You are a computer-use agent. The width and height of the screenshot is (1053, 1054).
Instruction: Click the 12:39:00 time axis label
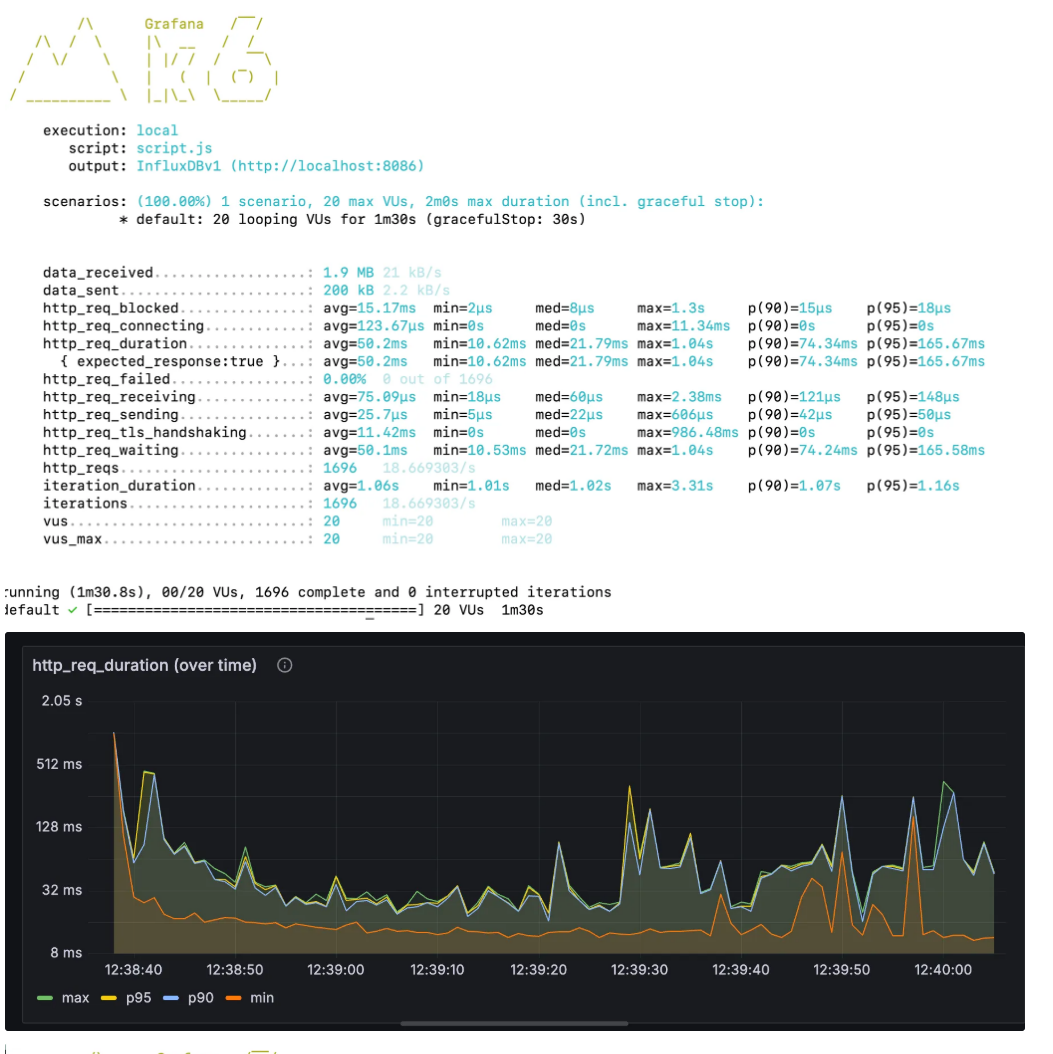click(x=335, y=969)
